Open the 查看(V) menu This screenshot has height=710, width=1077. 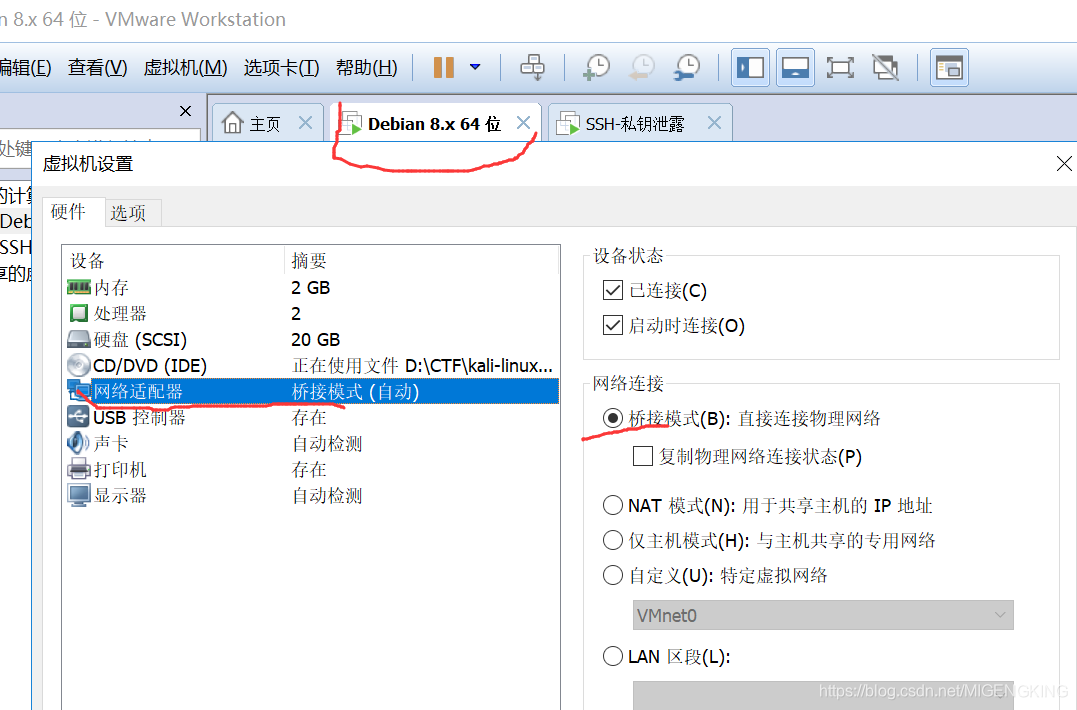coord(98,67)
